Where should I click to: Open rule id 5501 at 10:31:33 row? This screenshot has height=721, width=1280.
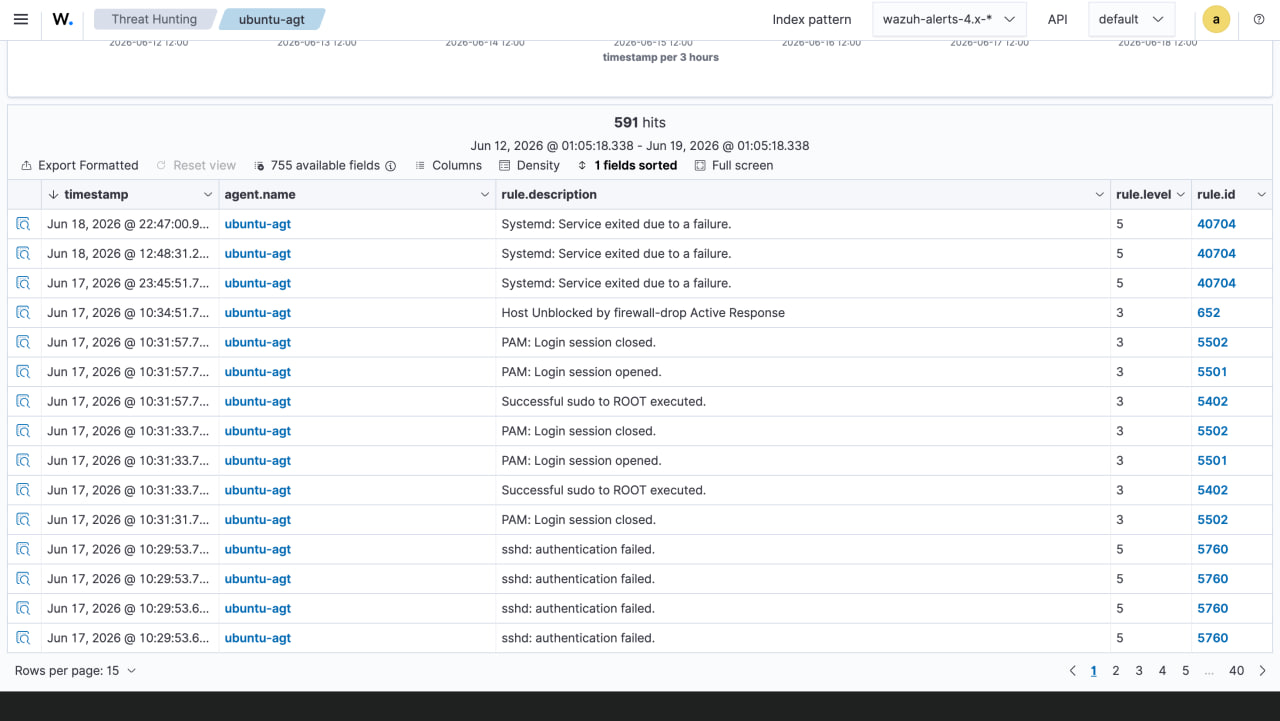[1212, 461]
